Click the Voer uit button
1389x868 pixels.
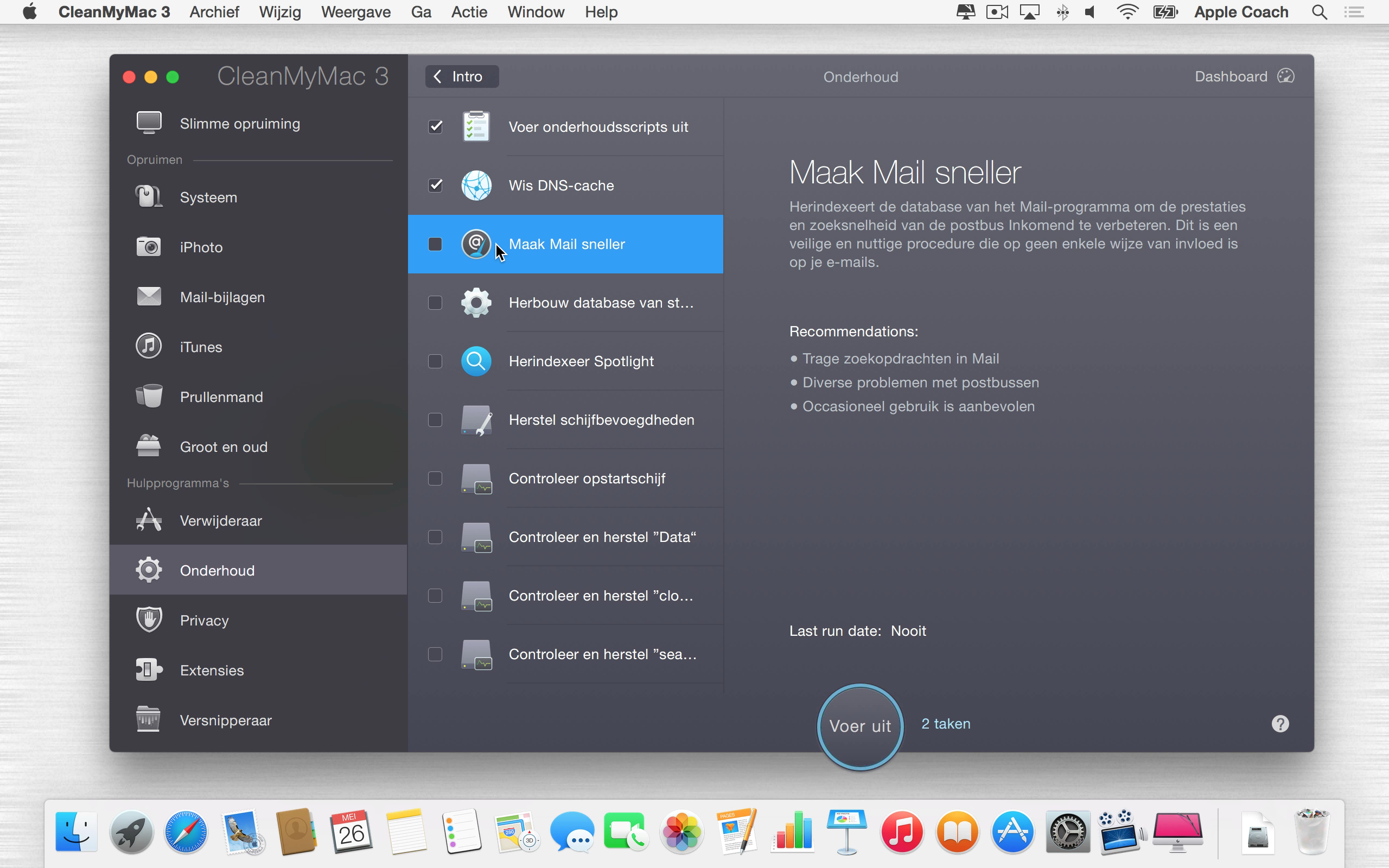point(860,726)
